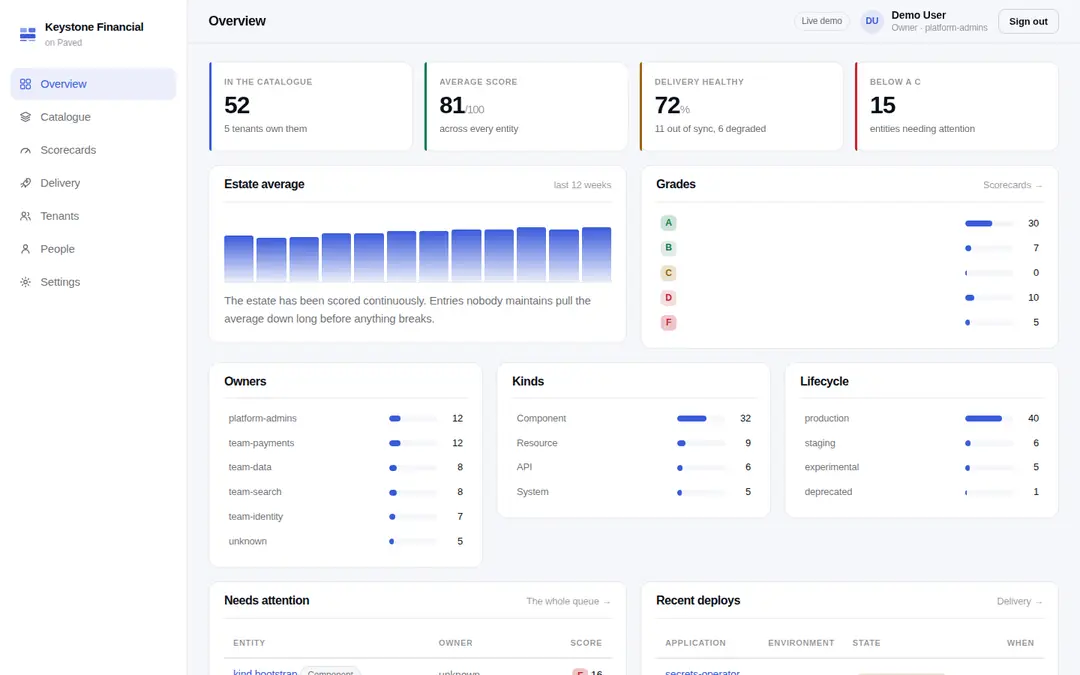The height and width of the screenshot is (675, 1080).
Task: Open the DU user avatar
Action: (872, 21)
